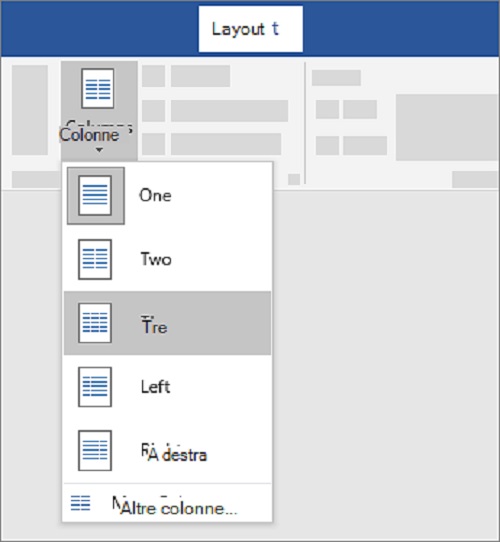This screenshot has height=542, width=500.
Task: Click the Colonne button label text
Action: coord(89,135)
